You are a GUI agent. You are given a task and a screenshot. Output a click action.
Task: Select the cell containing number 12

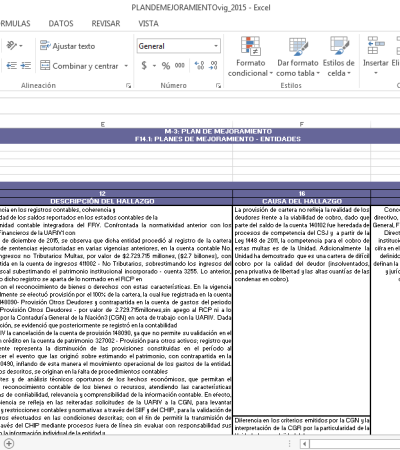point(102,194)
